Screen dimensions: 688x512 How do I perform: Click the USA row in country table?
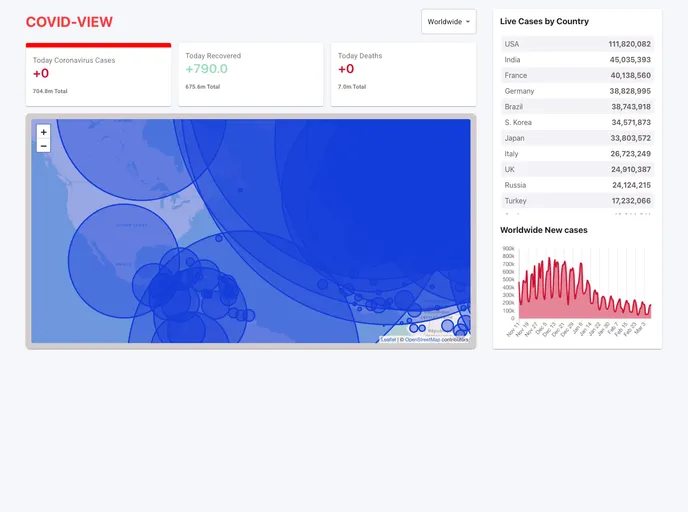point(577,44)
